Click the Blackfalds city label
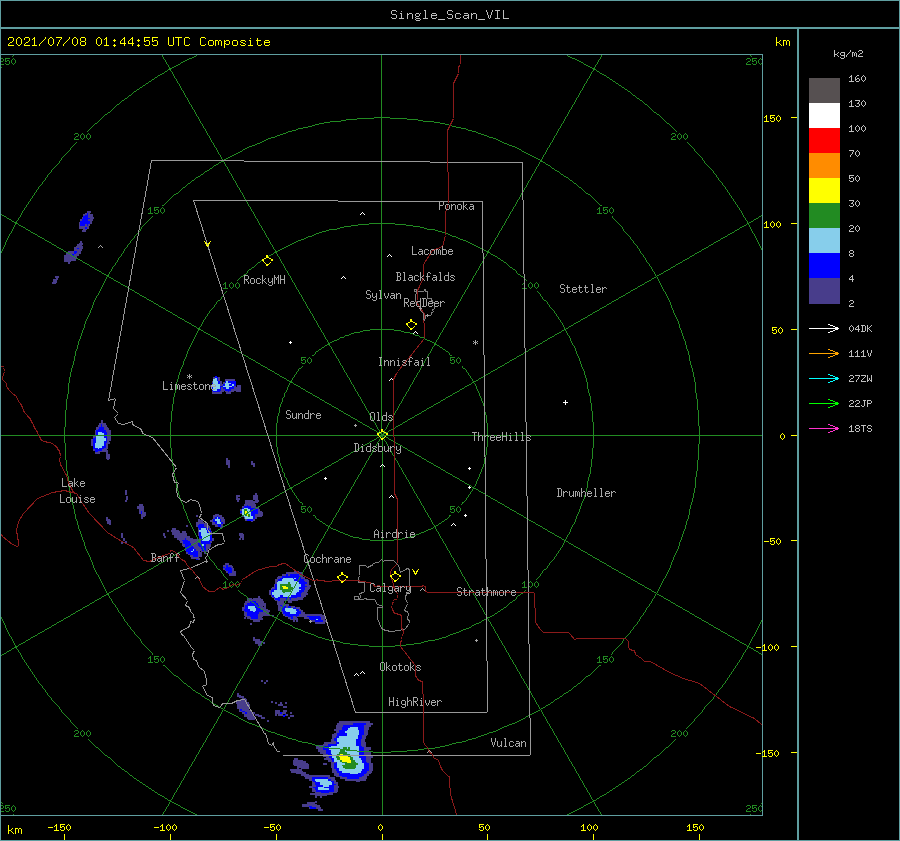Screen dimensions: 900x841 [425, 277]
